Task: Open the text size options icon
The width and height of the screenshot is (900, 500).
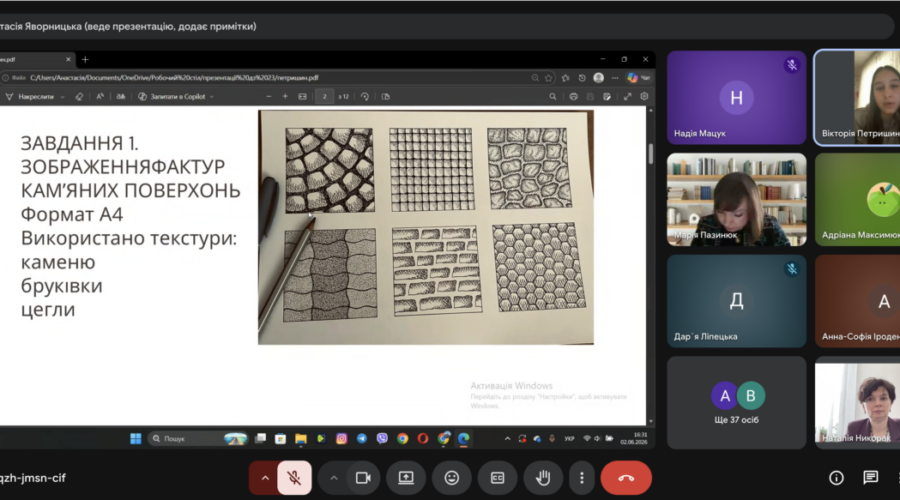Action: click(x=100, y=96)
